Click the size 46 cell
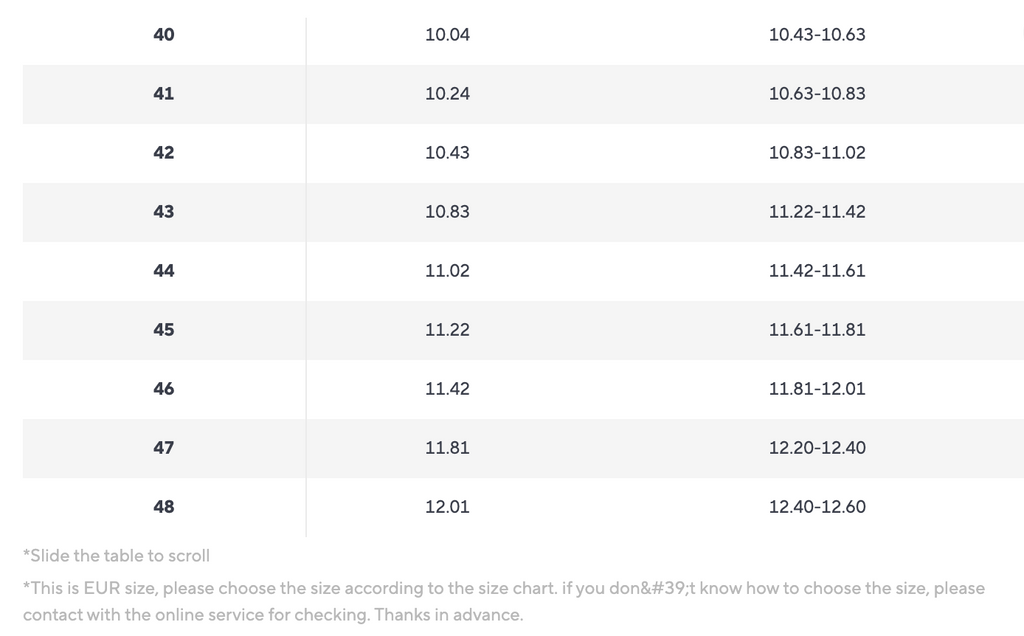The image size is (1024, 636). coord(164,389)
